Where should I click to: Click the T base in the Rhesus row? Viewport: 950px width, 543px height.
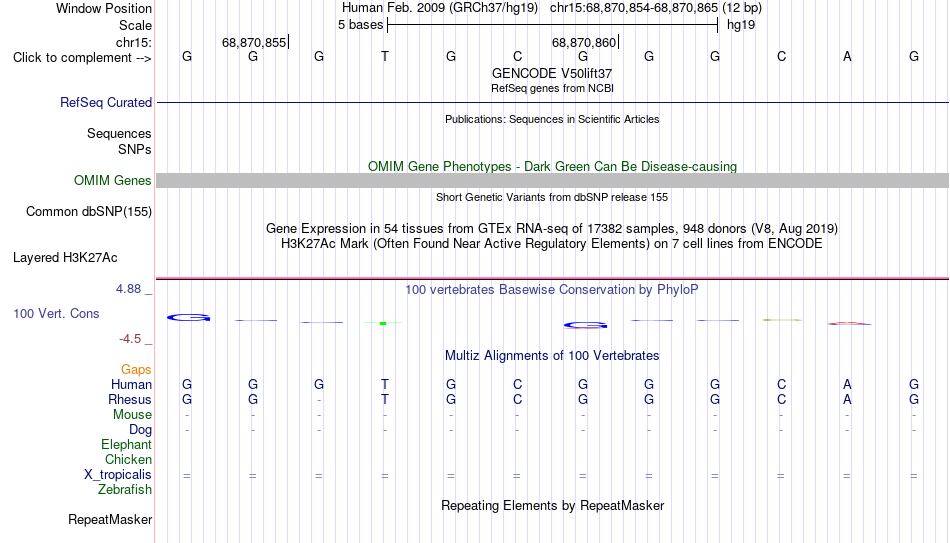click(385, 399)
